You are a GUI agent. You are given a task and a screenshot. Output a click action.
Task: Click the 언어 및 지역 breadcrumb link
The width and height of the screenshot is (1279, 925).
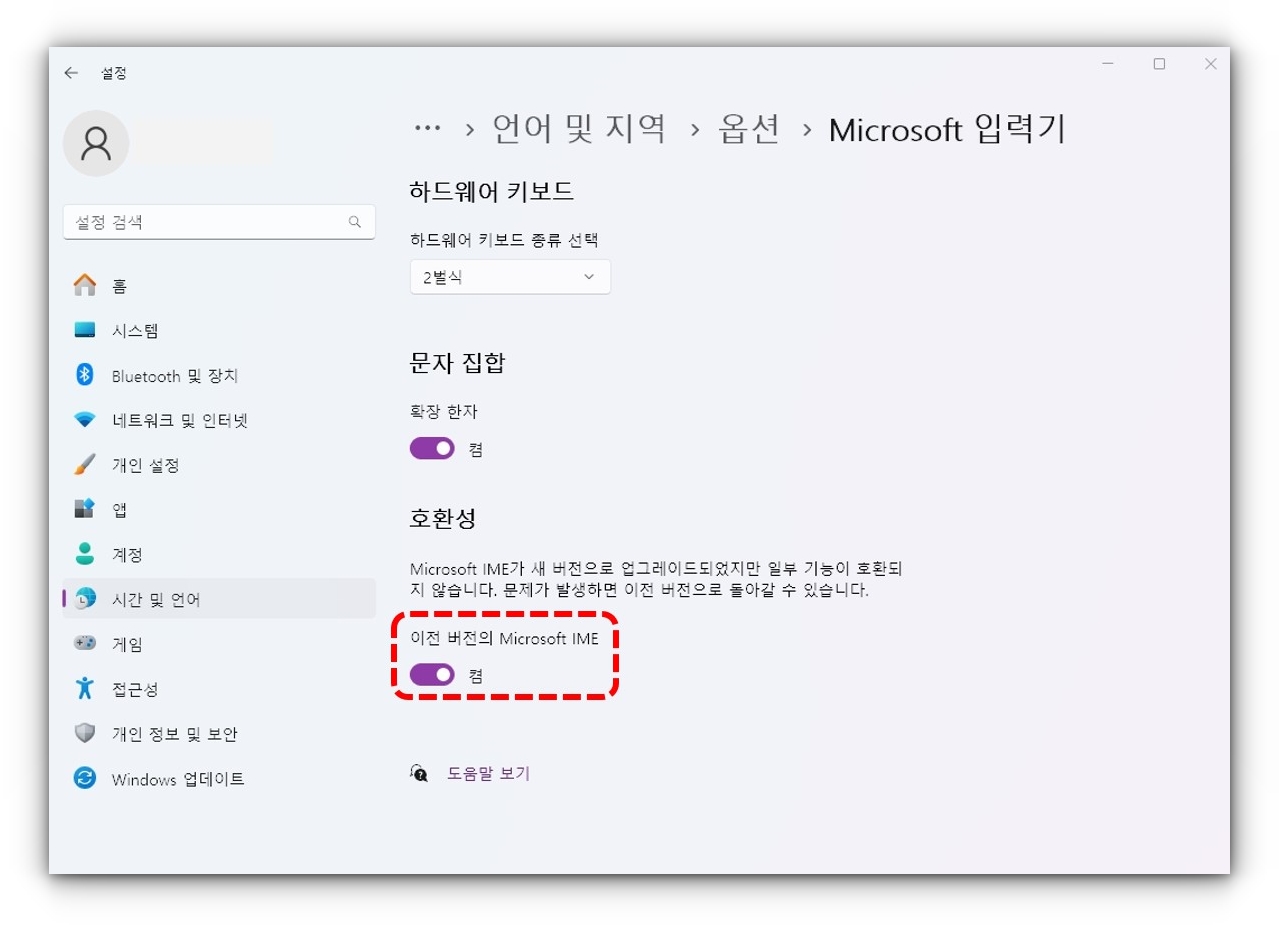[x=579, y=129]
